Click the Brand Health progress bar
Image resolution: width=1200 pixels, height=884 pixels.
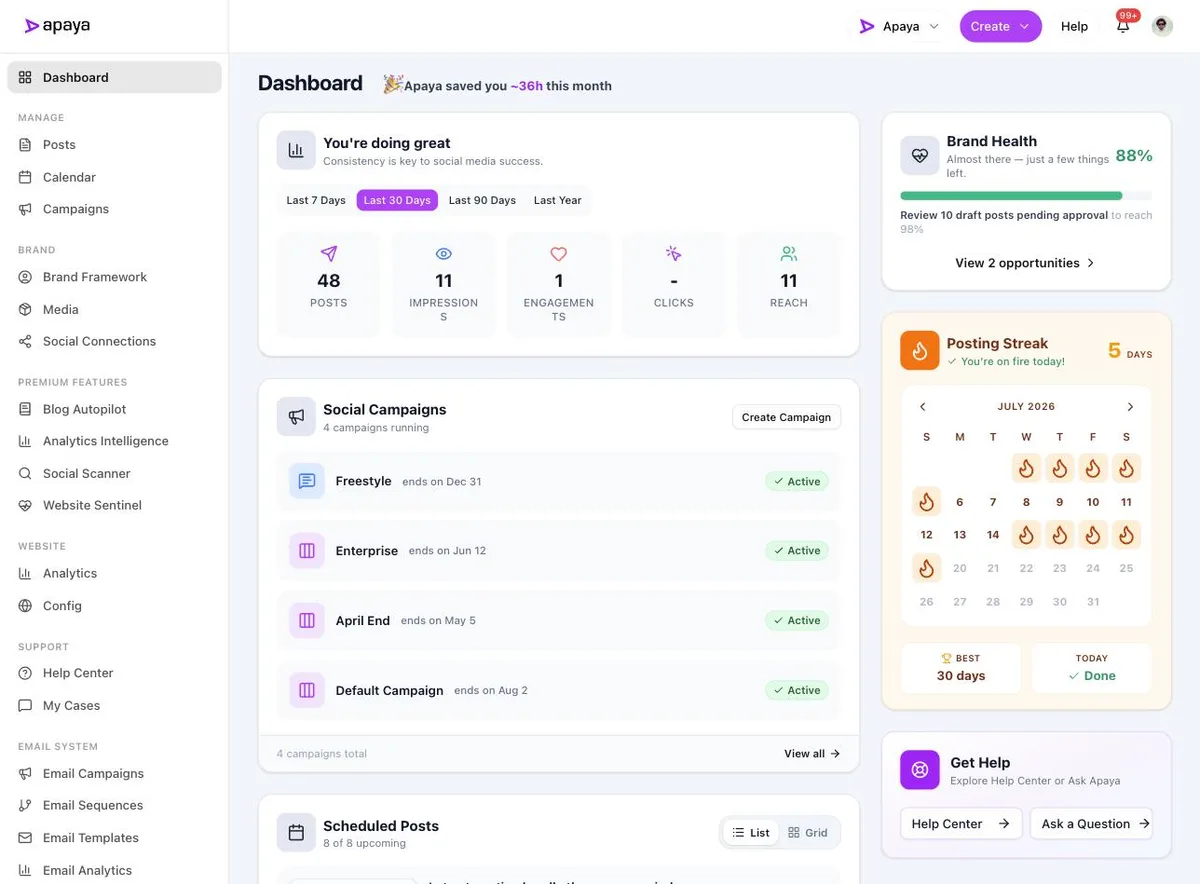coord(1026,196)
